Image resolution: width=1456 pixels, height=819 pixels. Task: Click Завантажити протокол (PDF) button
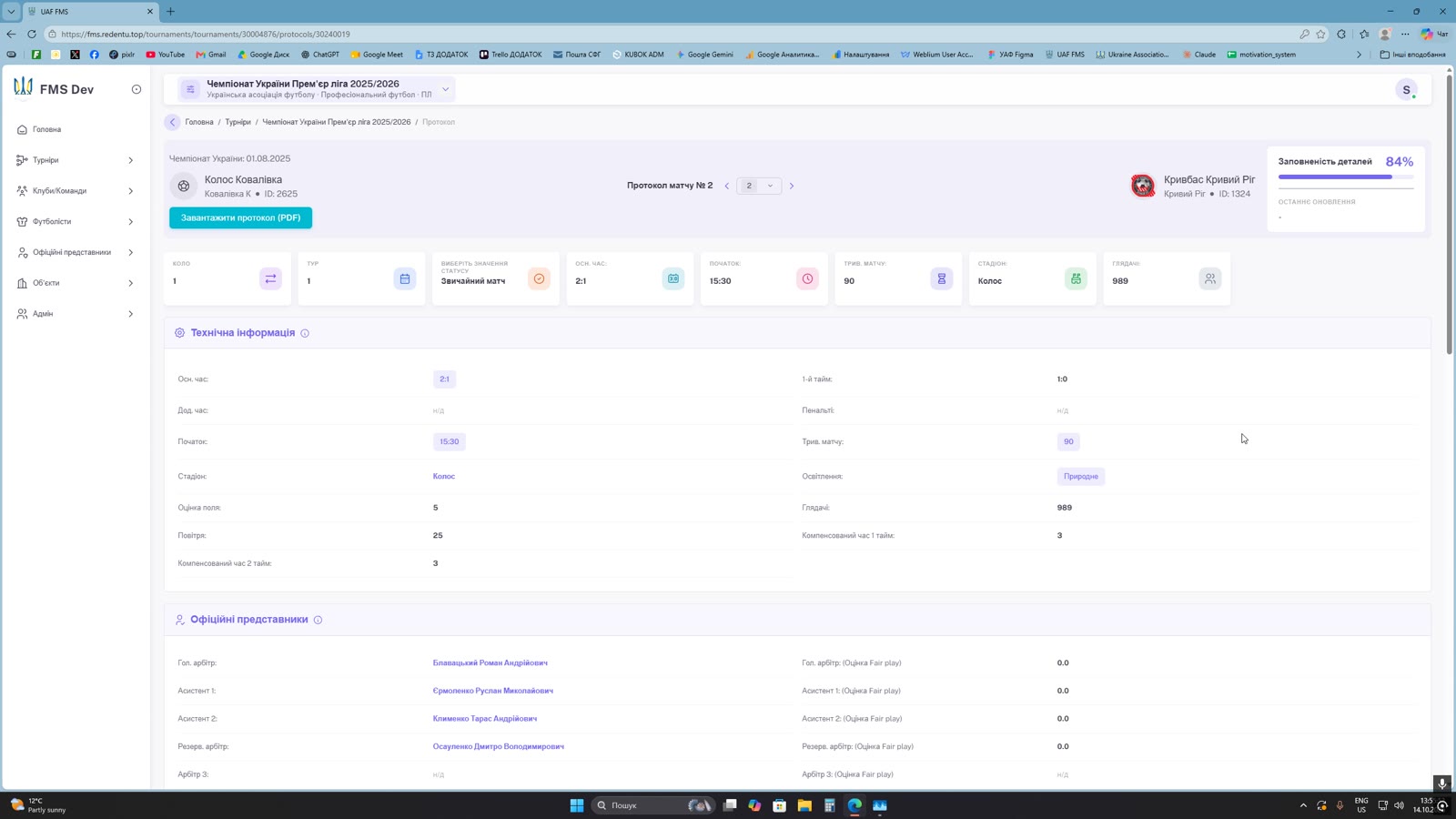[240, 217]
